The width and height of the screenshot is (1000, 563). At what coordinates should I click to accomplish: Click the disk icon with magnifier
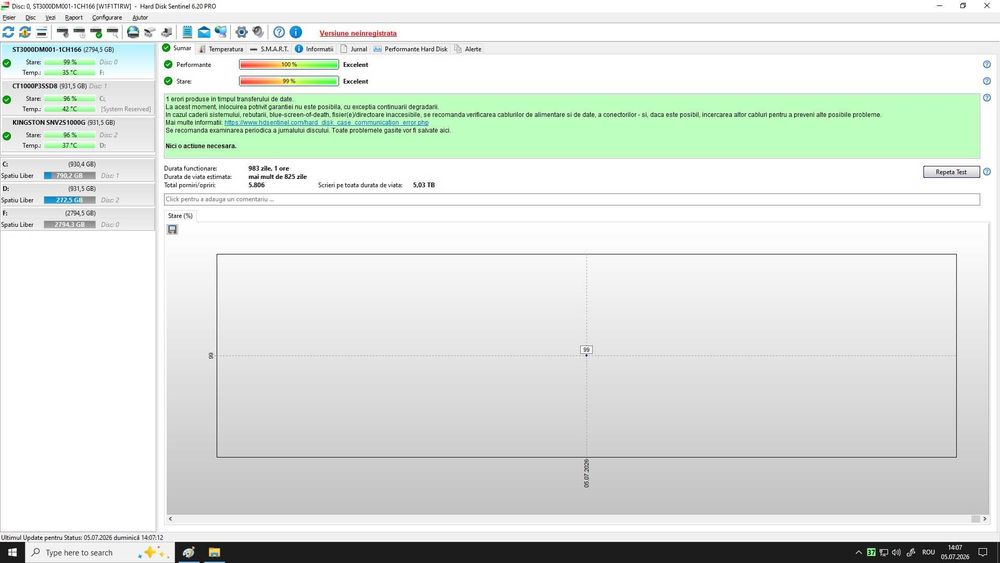[113, 32]
